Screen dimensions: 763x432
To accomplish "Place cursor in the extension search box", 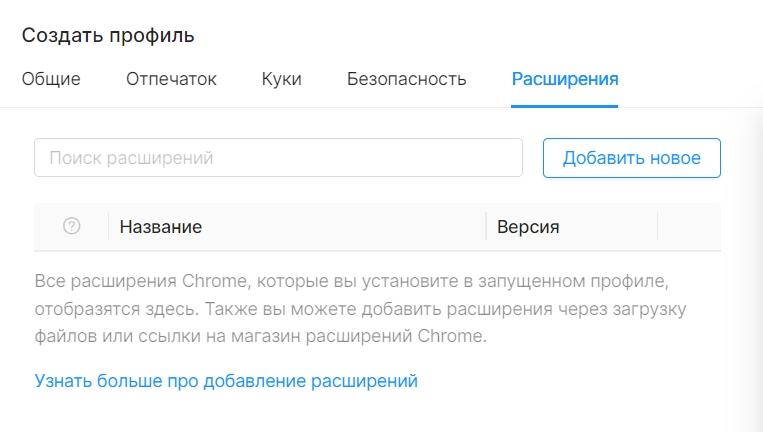I will click(x=278, y=158).
